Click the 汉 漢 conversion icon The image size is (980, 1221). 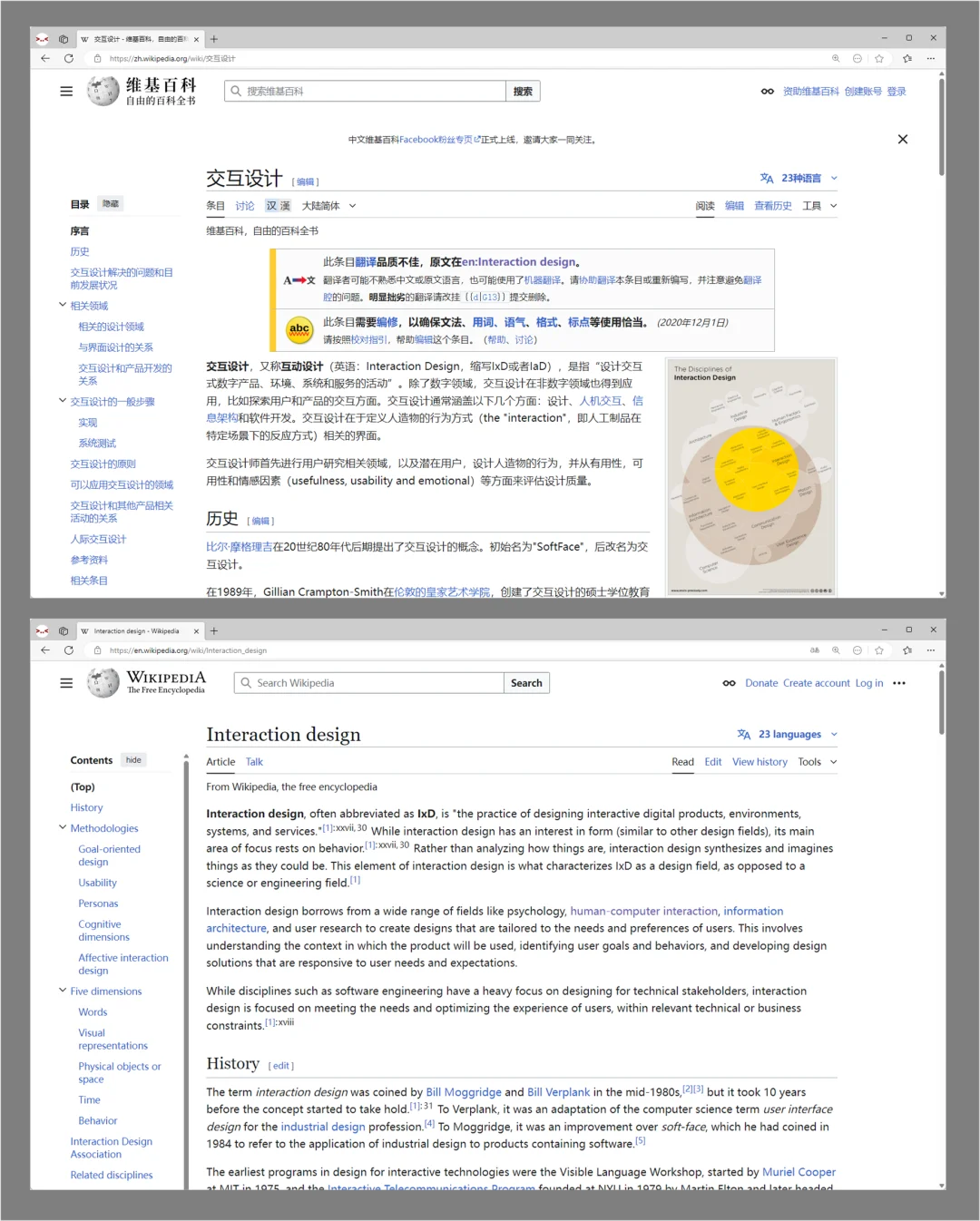point(278,206)
